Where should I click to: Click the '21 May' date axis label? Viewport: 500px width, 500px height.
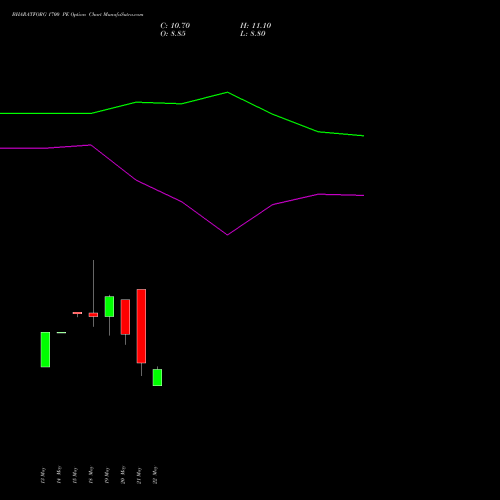[139, 475]
